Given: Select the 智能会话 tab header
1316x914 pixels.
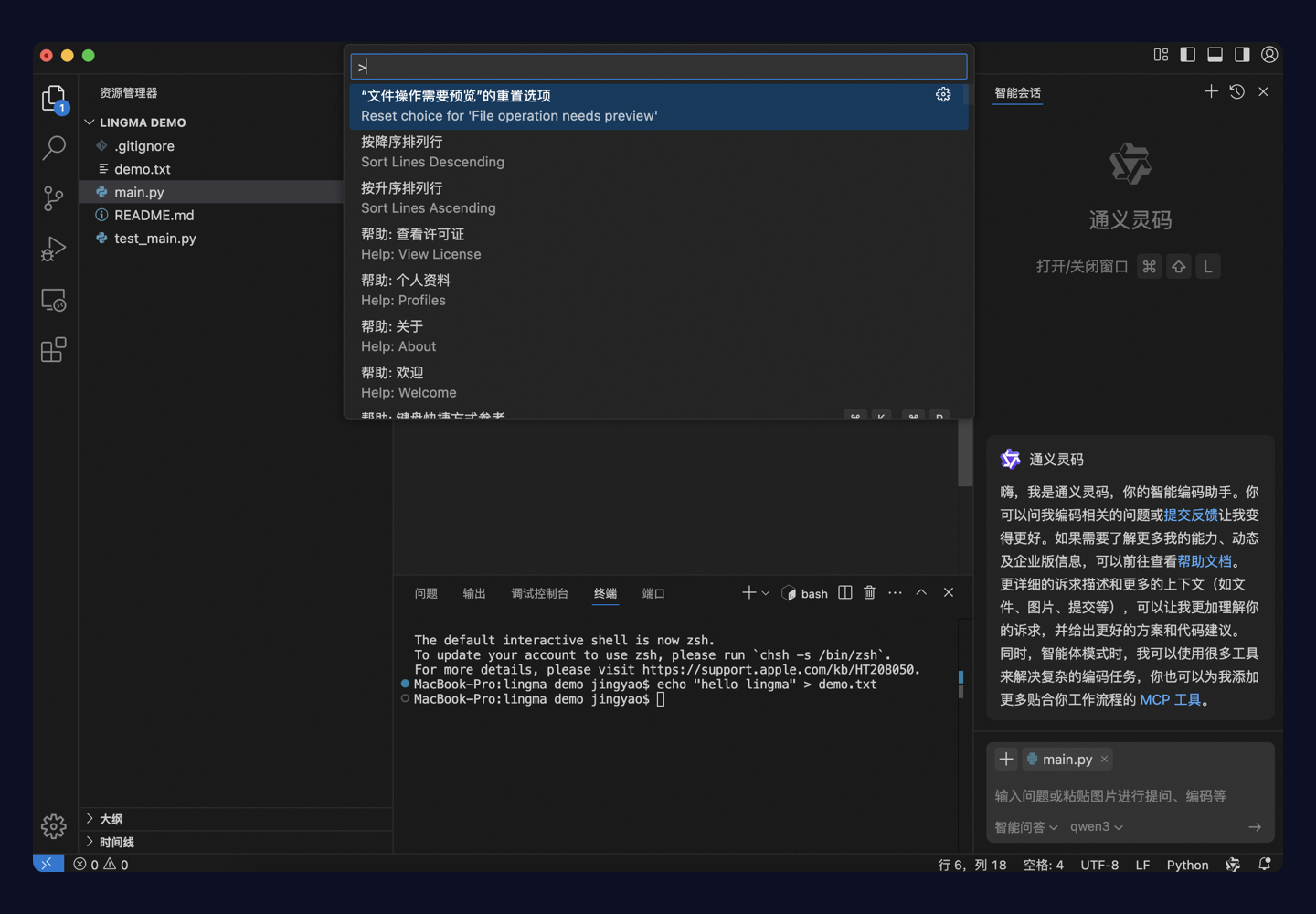Looking at the screenshot, I should (x=1017, y=93).
